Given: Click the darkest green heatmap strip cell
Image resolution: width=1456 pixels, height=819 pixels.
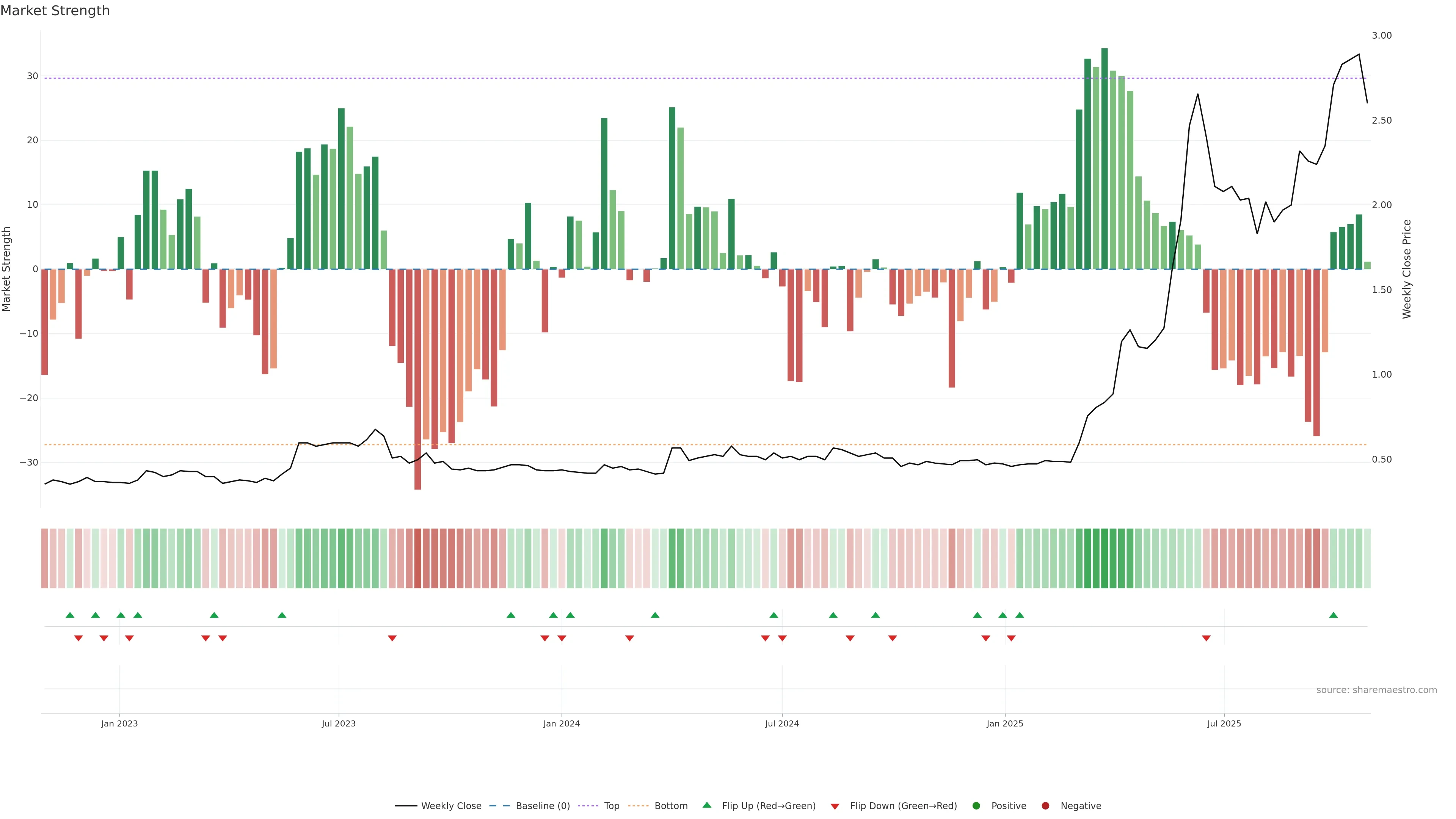Looking at the screenshot, I should pyautogui.click(x=1105, y=559).
